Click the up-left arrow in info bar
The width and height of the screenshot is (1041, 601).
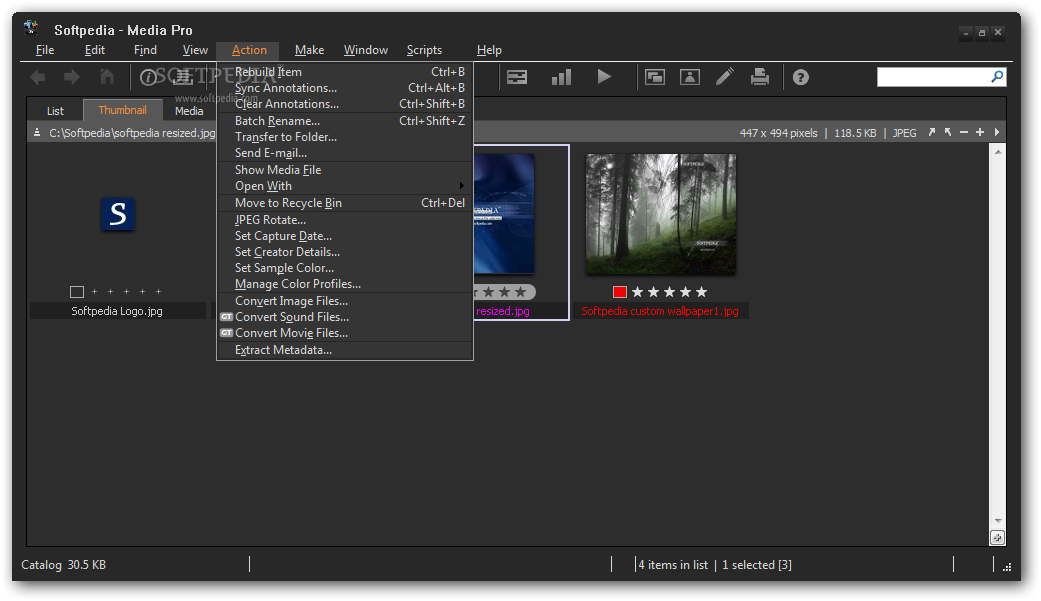[948, 132]
